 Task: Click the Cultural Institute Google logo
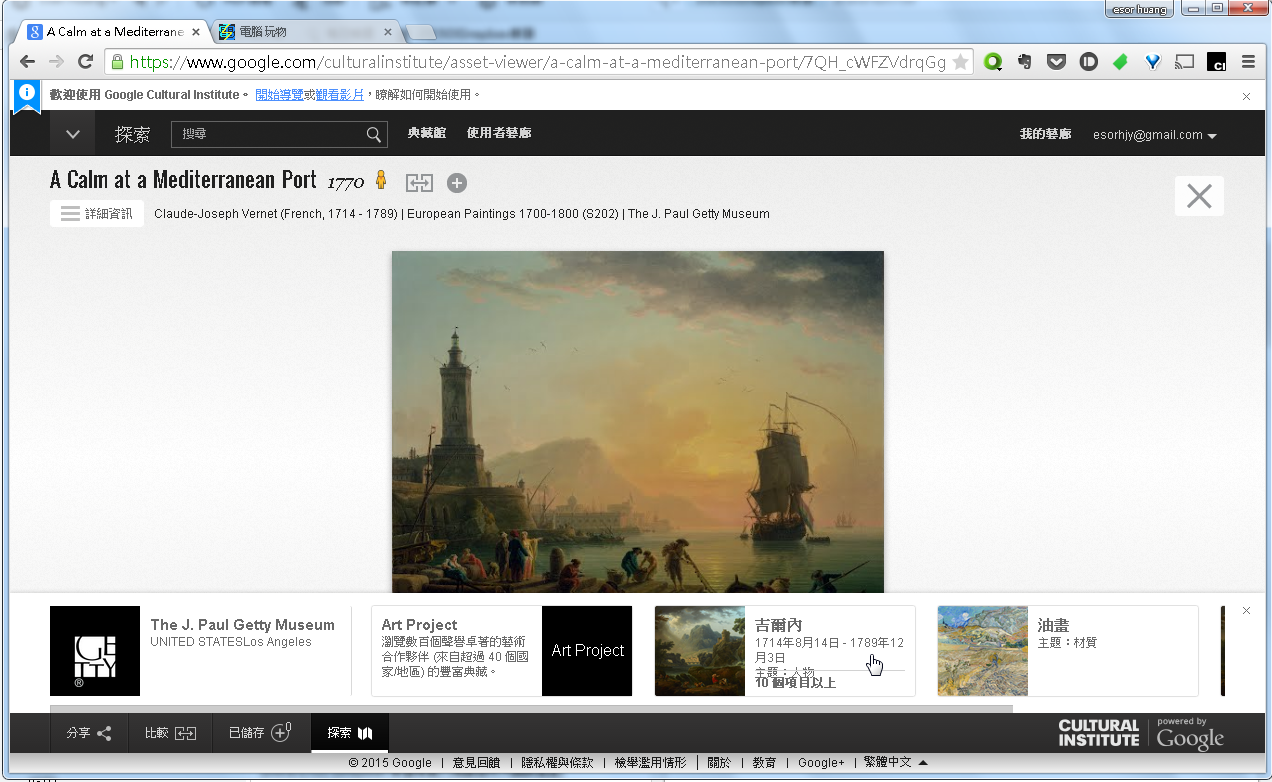(1141, 733)
